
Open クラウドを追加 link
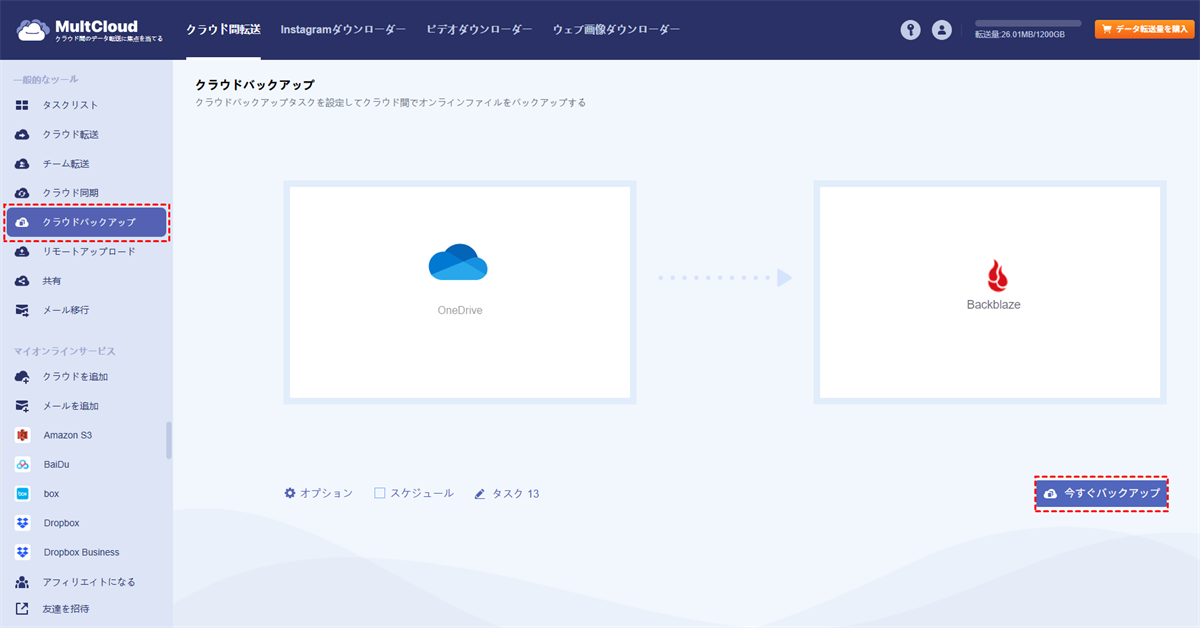(75, 377)
